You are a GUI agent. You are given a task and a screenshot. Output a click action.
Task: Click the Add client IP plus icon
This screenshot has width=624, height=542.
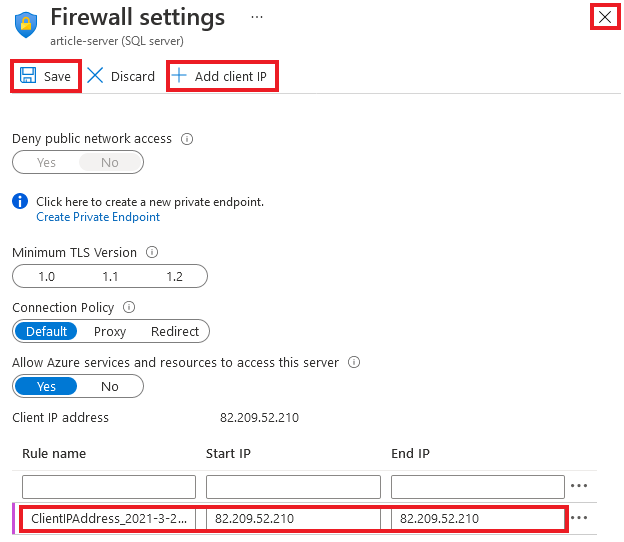point(180,76)
